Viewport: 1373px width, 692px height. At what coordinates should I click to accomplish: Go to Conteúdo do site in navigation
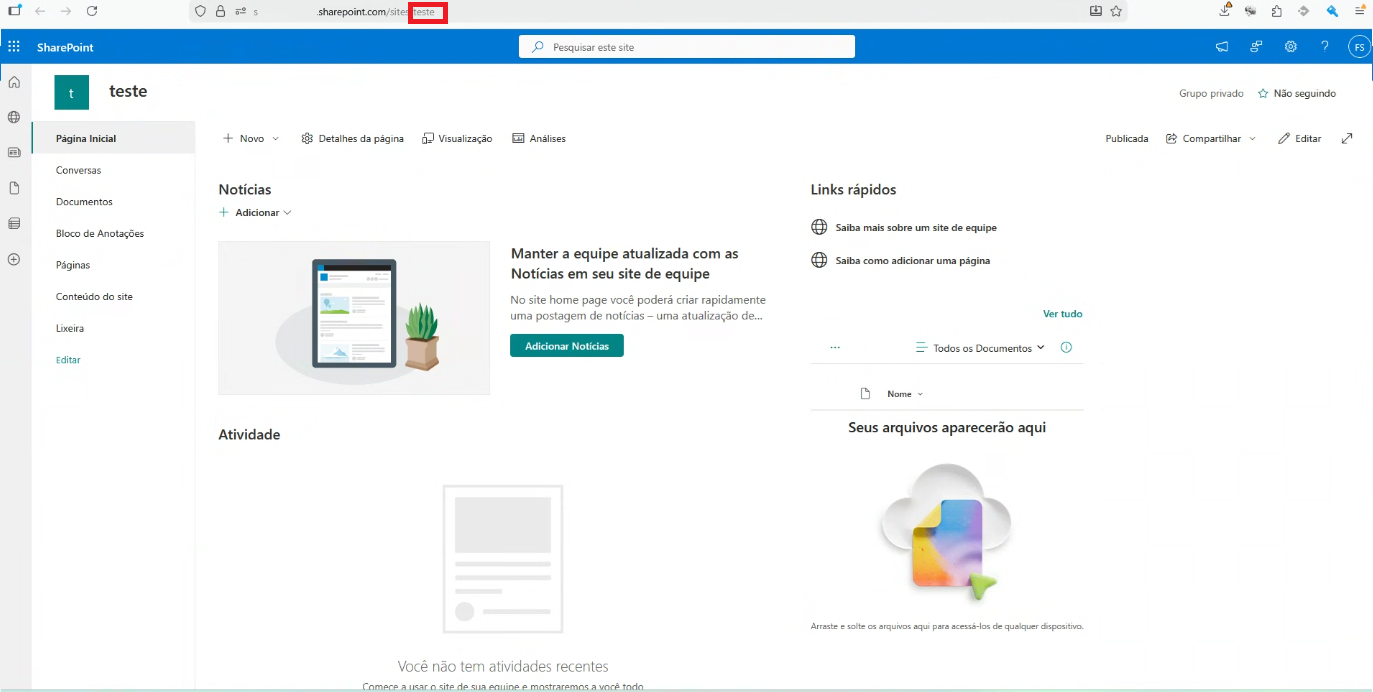pos(94,297)
